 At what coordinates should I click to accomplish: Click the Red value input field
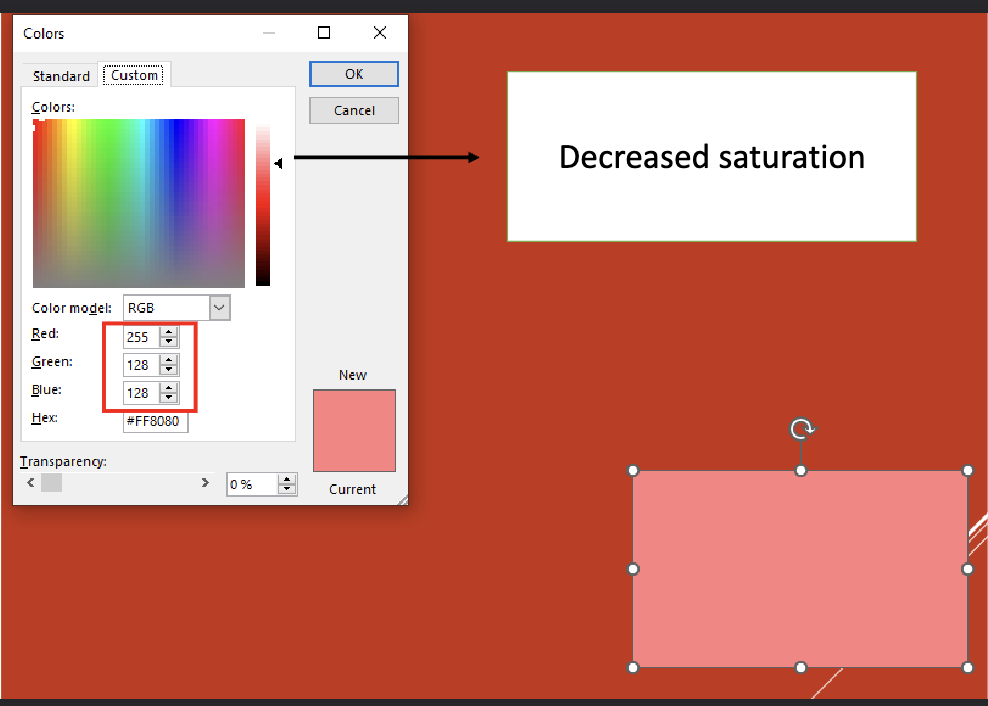[x=141, y=337]
